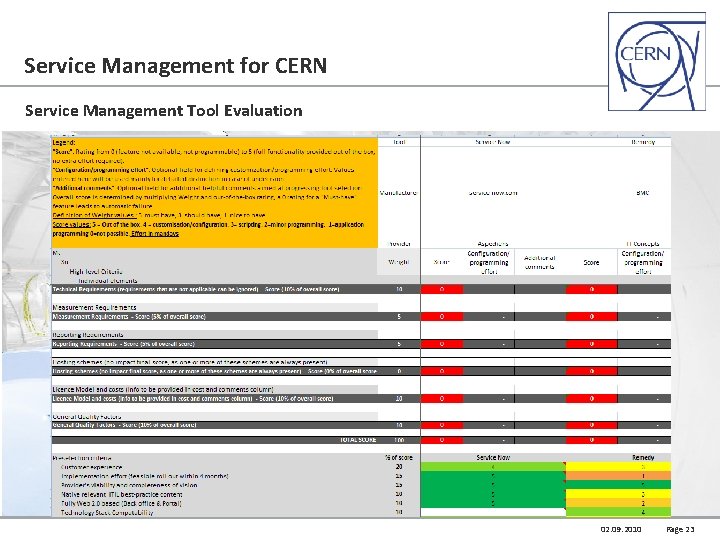Click 'Service Now' header in preselection table
720x540 pixels.
[x=493, y=458]
